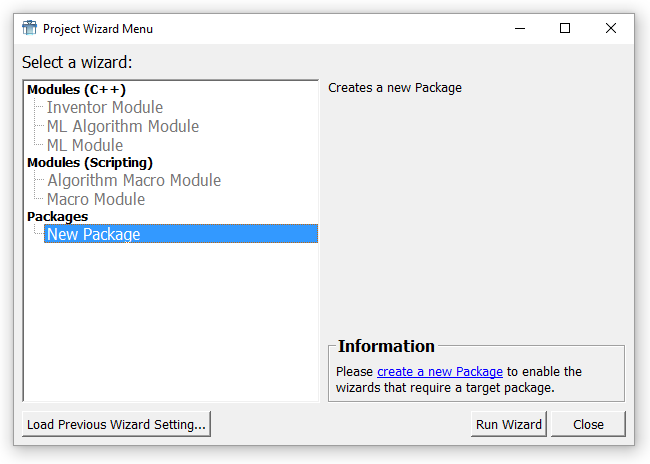Viewport: 650px width, 464px height.
Task: Maximize the Project Wizard Menu window
Action: point(565,29)
